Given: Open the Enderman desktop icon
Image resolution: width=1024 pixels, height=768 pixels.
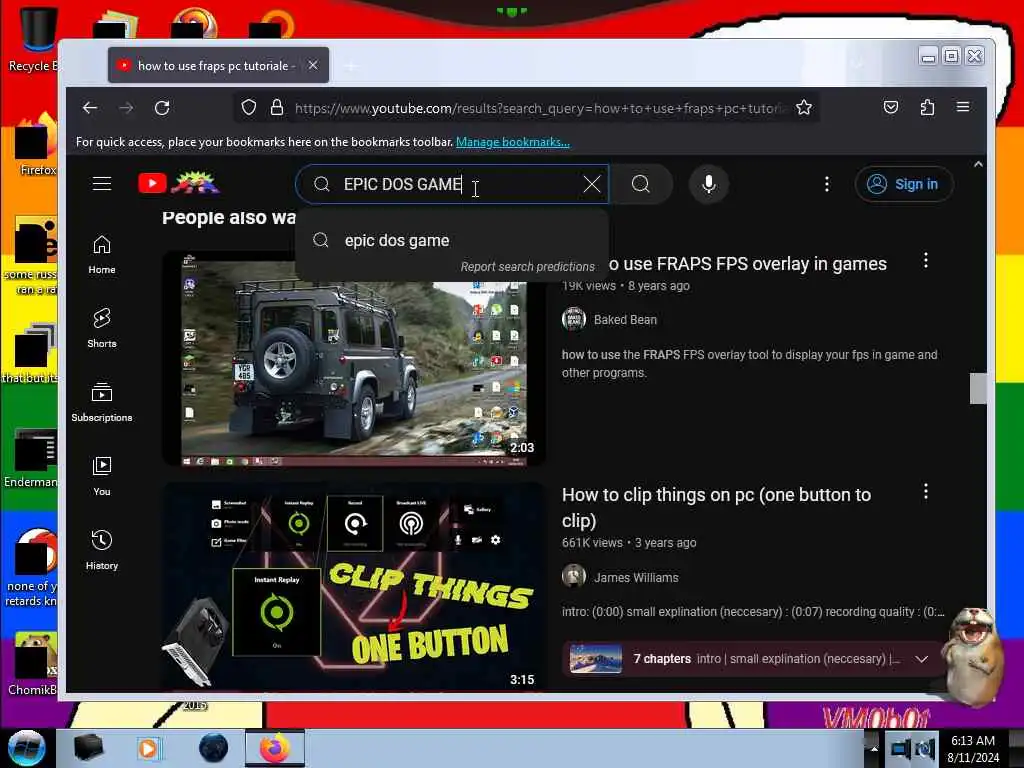Looking at the screenshot, I should click(x=31, y=457).
